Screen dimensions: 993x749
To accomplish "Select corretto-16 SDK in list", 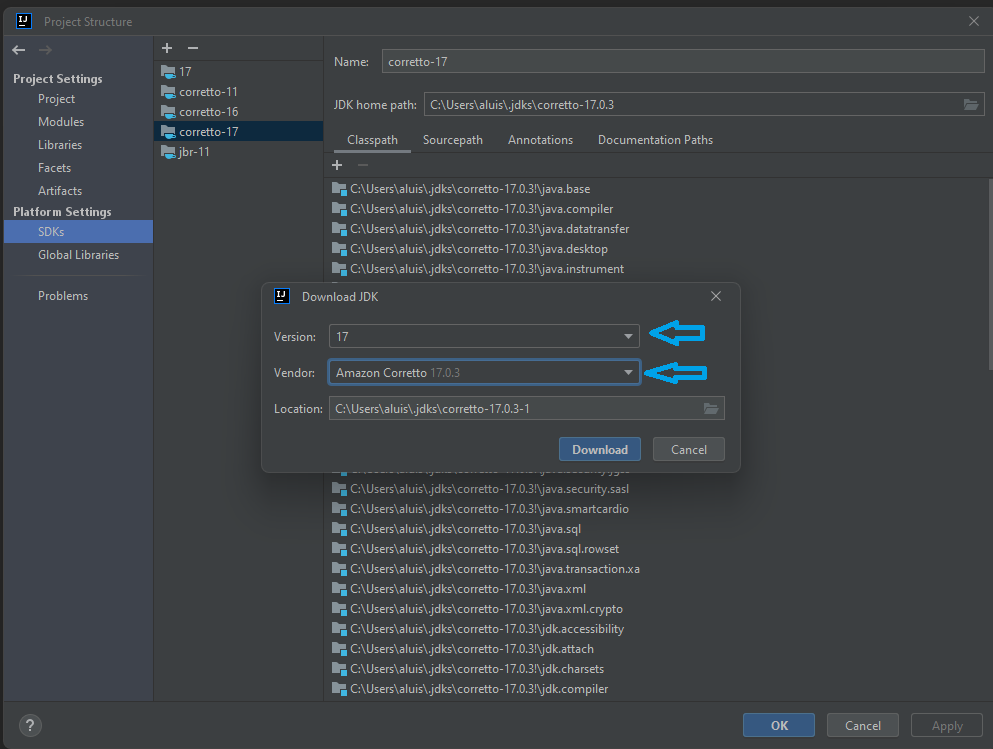I will point(238,112).
